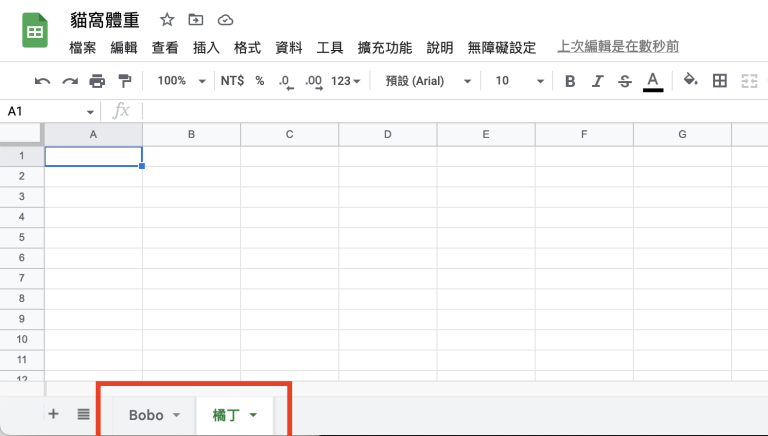768x436 pixels.
Task: Click the fill color paint bucket
Action: tap(690, 81)
